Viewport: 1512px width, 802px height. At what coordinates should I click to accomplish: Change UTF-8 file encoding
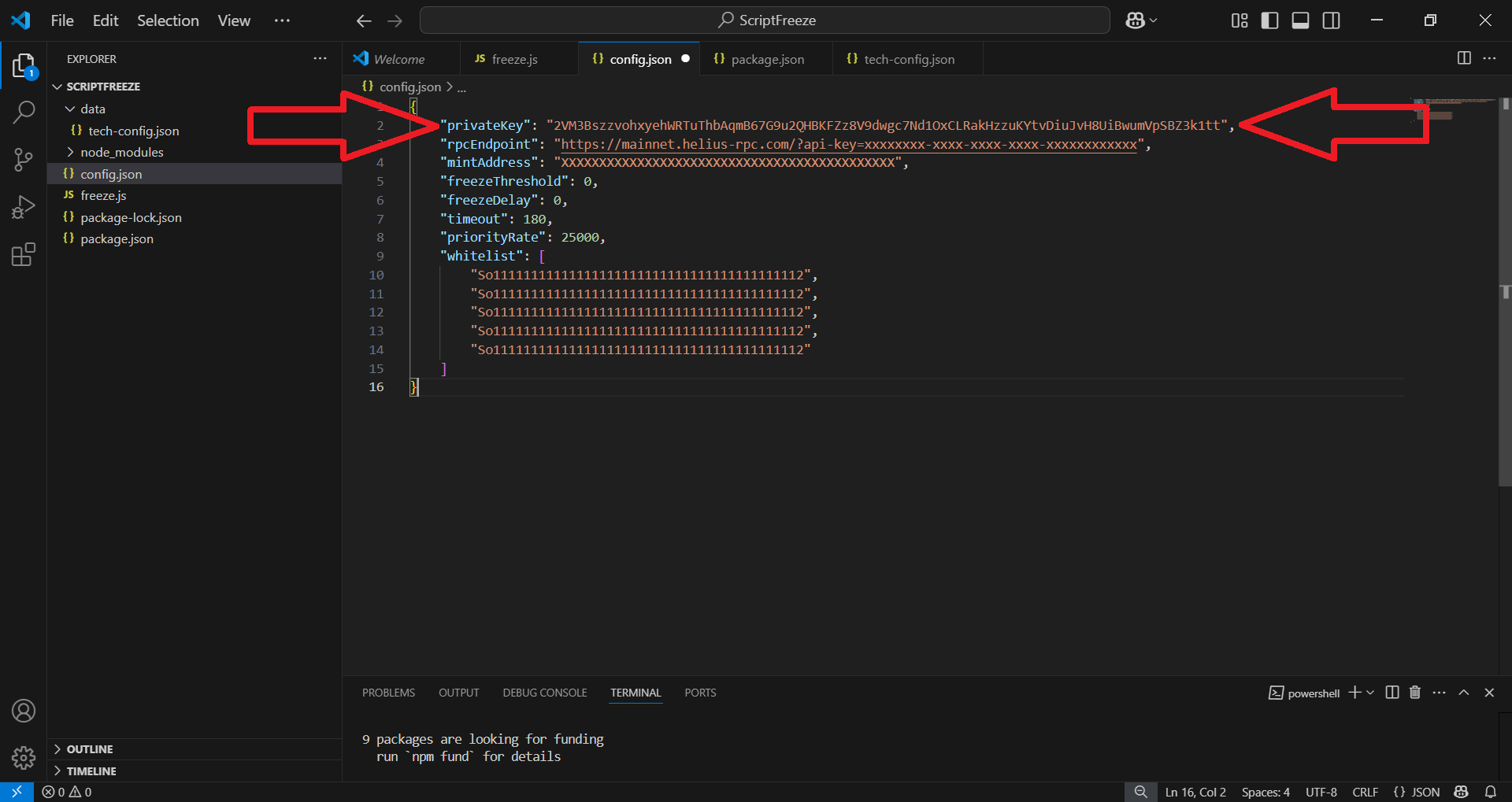[x=1321, y=792]
